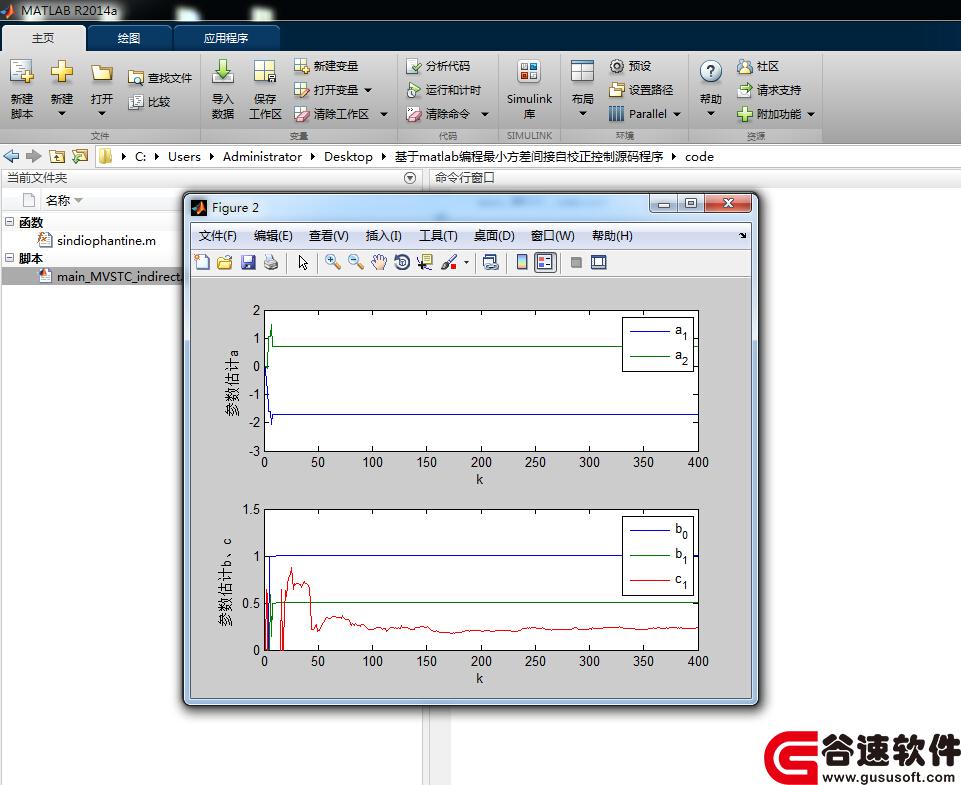Image resolution: width=961 pixels, height=785 pixels.
Task: Click the forward navigation arrow
Action: [x=34, y=156]
